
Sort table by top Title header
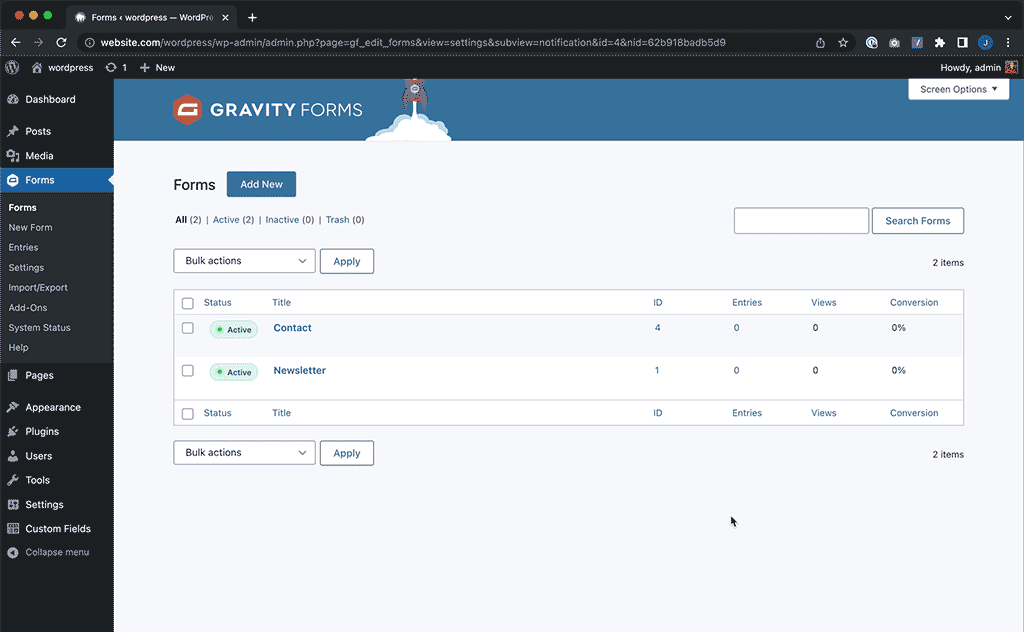pyautogui.click(x=281, y=302)
